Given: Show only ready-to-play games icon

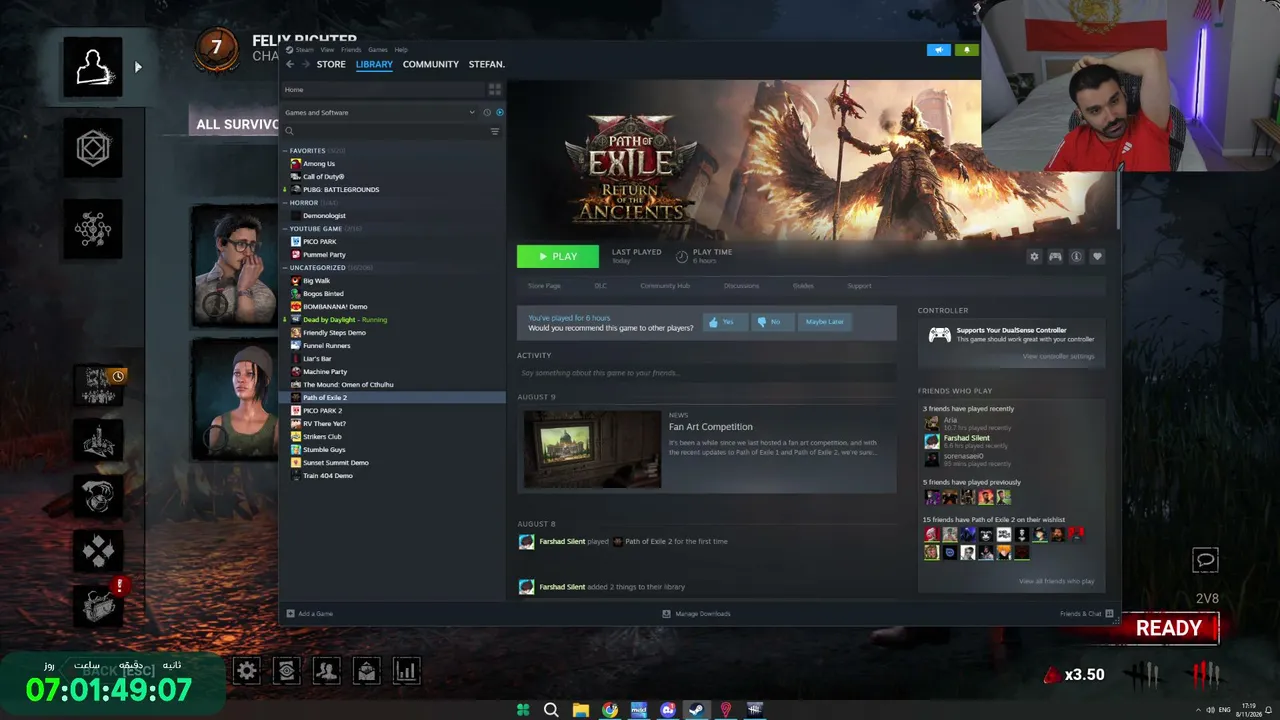Looking at the screenshot, I should [500, 112].
